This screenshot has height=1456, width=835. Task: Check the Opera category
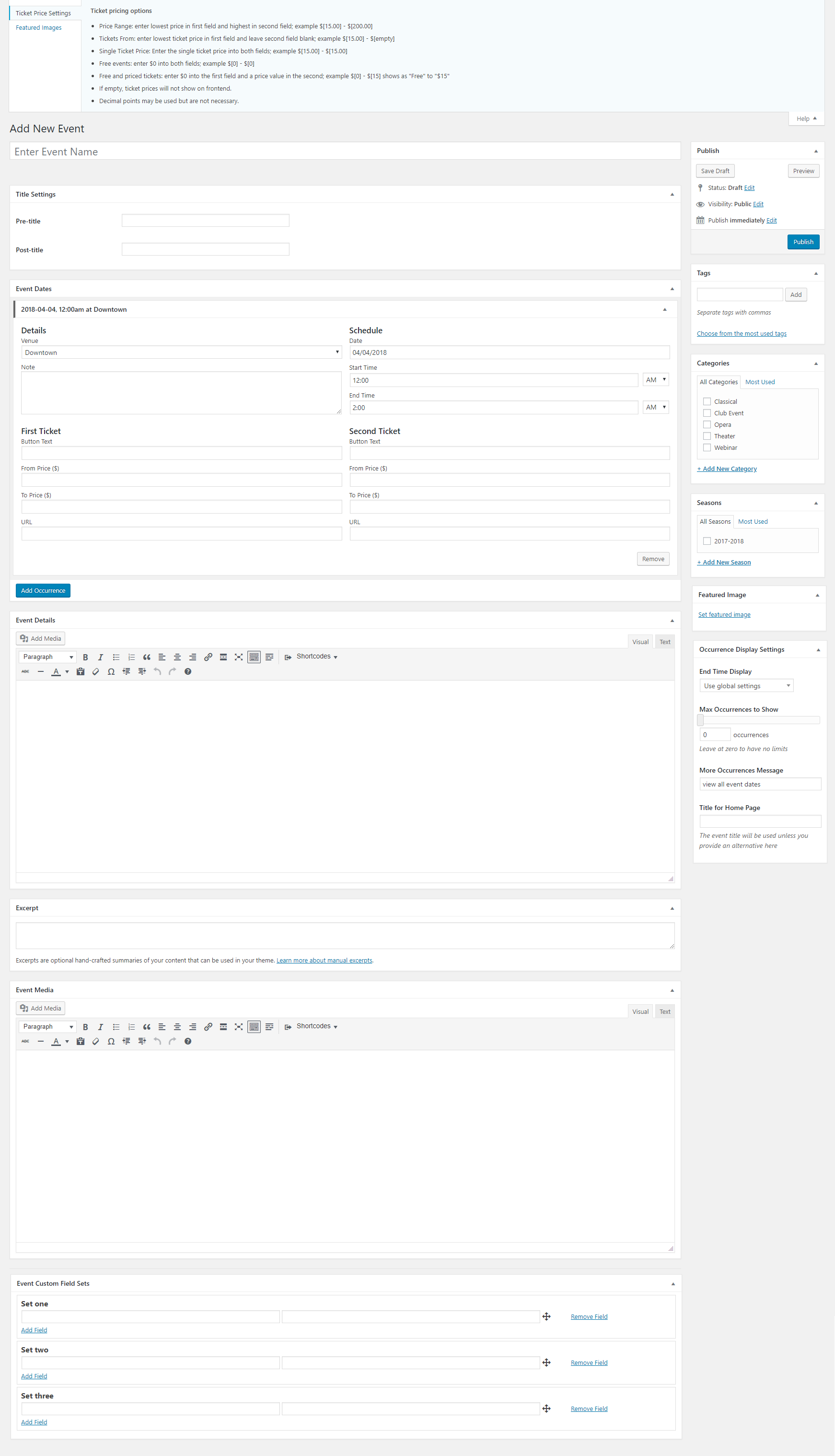pos(707,424)
